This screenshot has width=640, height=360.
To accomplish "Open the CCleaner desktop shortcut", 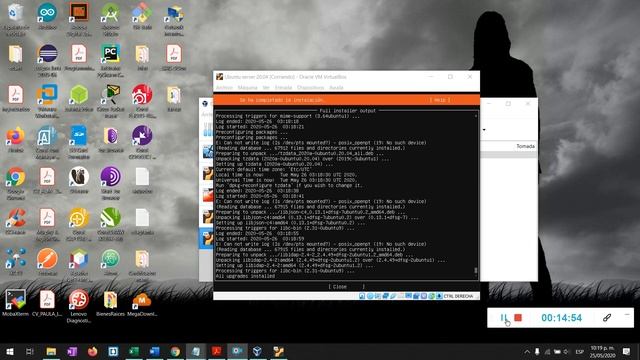I will coord(16,221).
